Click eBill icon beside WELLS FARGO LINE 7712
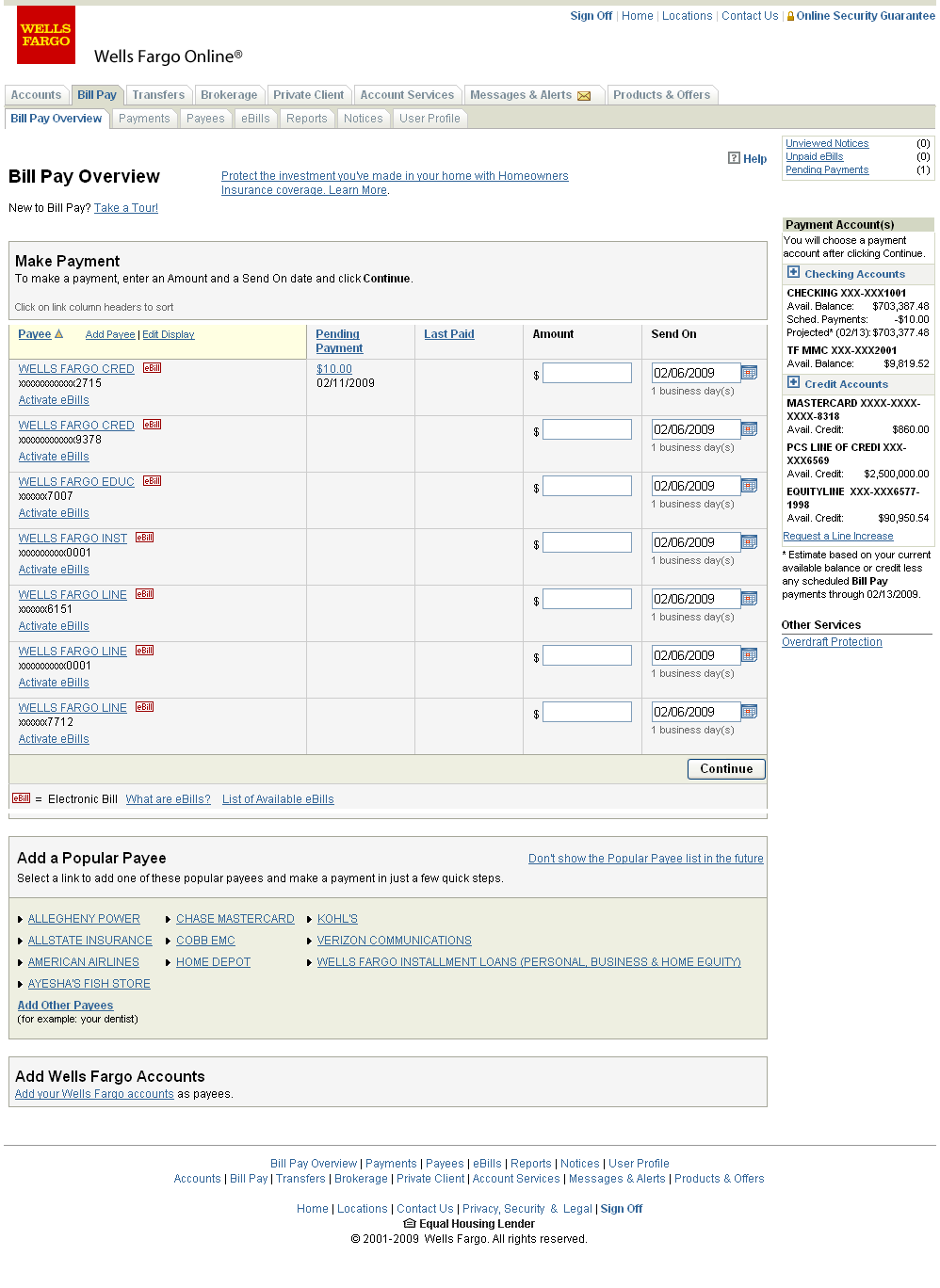Screen dimensions: 940x1288 click(144, 707)
